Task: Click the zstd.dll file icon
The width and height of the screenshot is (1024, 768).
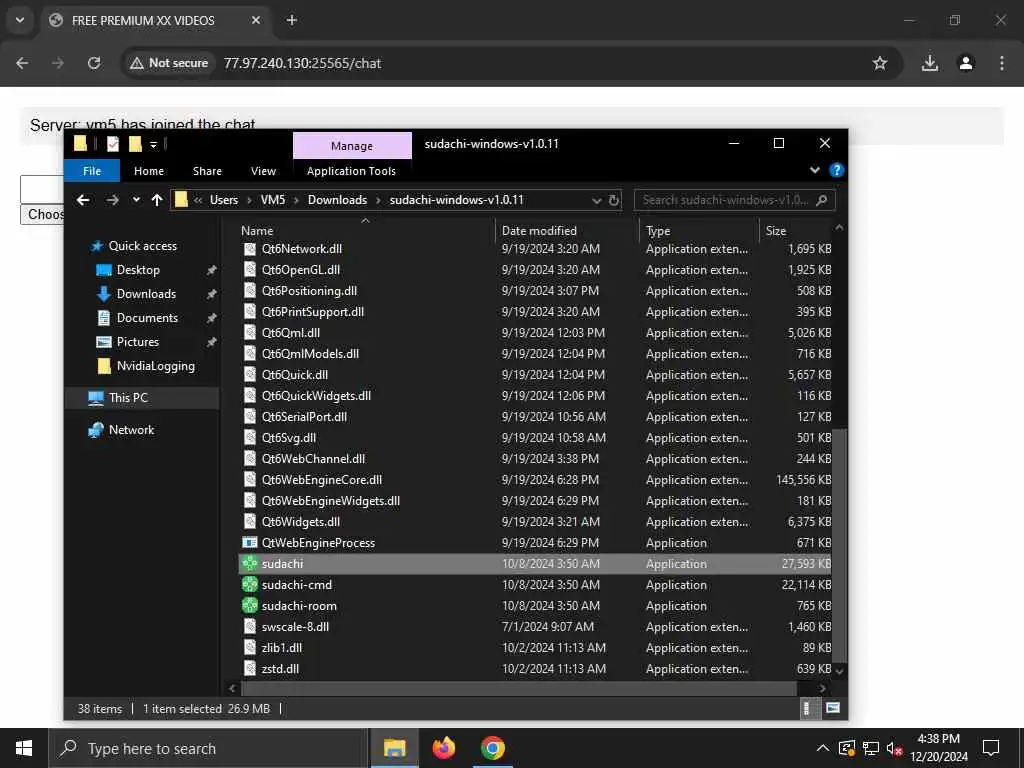Action: point(249,668)
